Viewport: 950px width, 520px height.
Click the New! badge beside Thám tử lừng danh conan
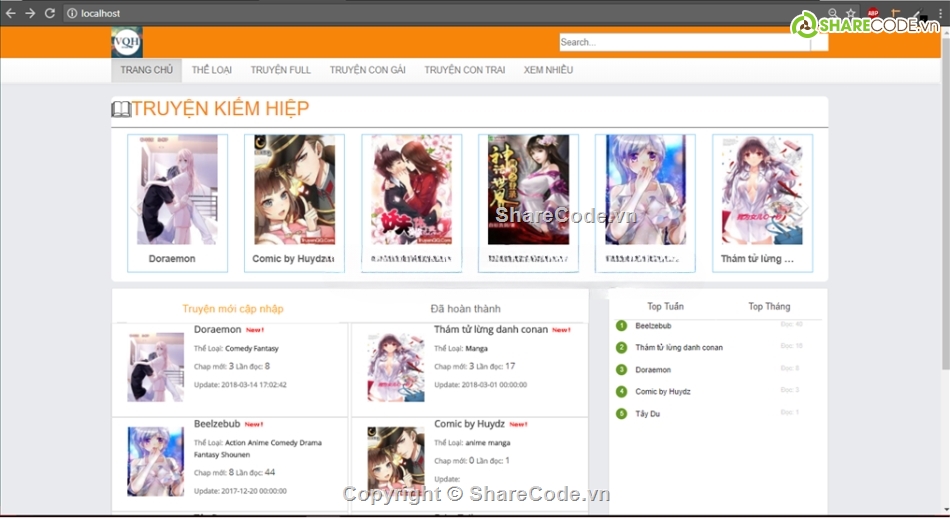coord(562,330)
